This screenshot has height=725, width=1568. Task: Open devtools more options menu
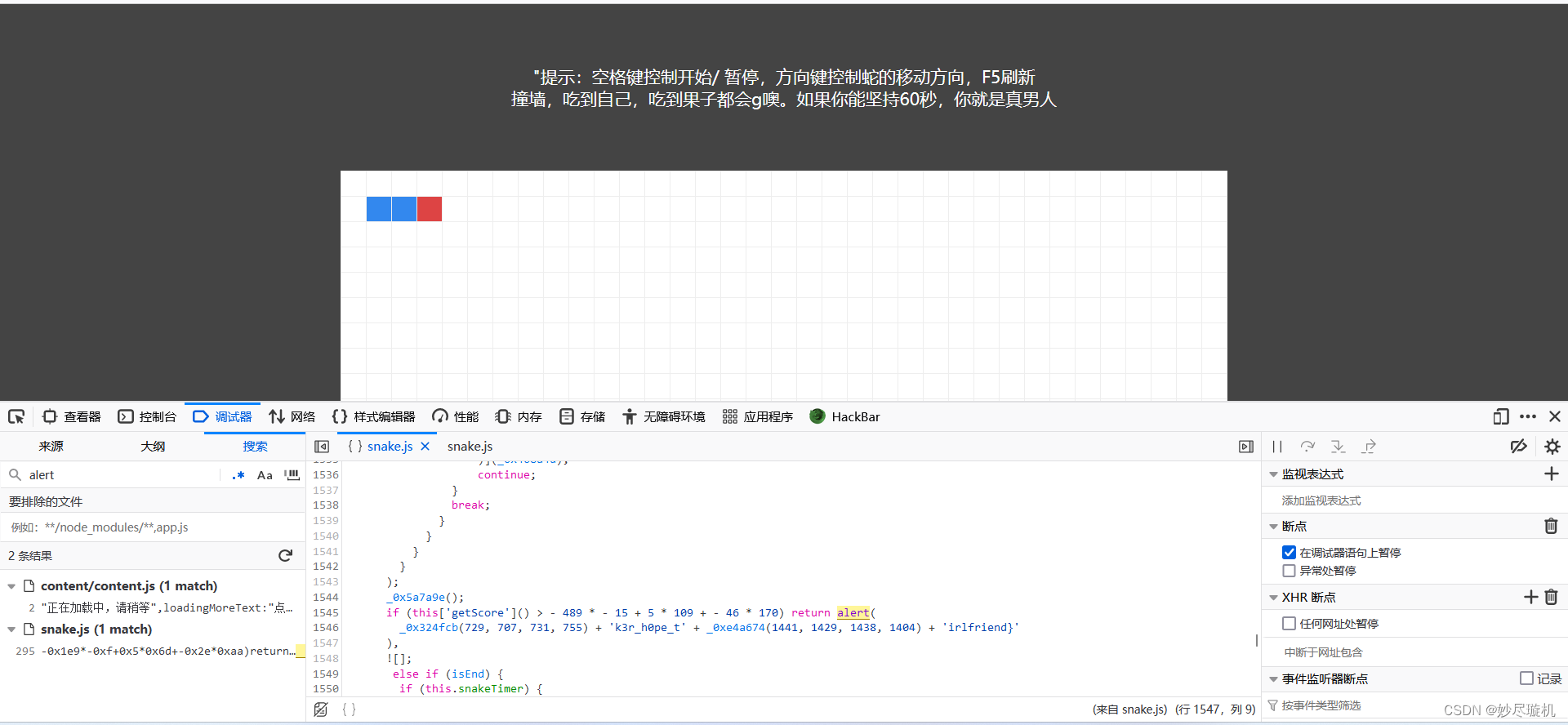tap(1528, 417)
